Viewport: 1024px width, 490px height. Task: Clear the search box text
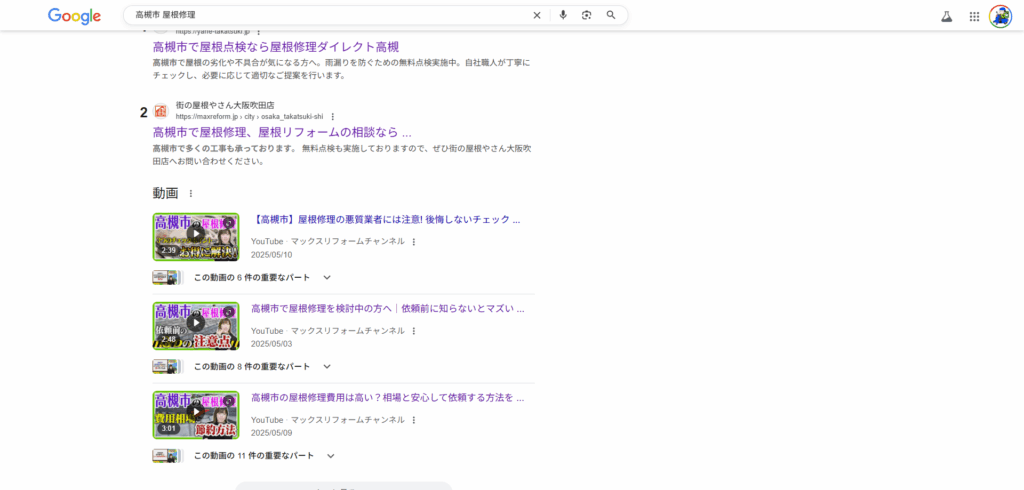pos(536,15)
